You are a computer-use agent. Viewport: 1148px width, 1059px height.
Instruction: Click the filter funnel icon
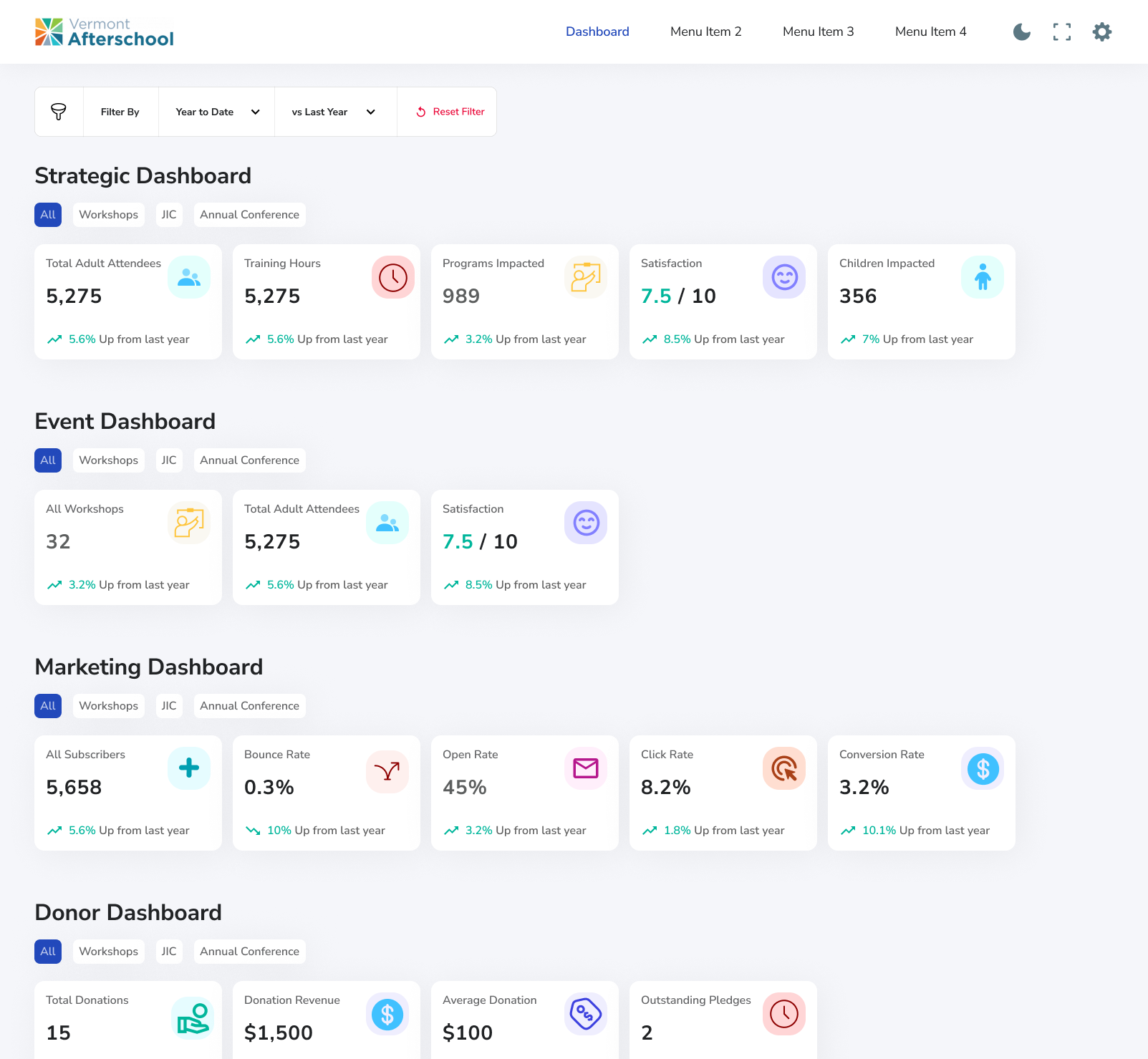pos(59,112)
